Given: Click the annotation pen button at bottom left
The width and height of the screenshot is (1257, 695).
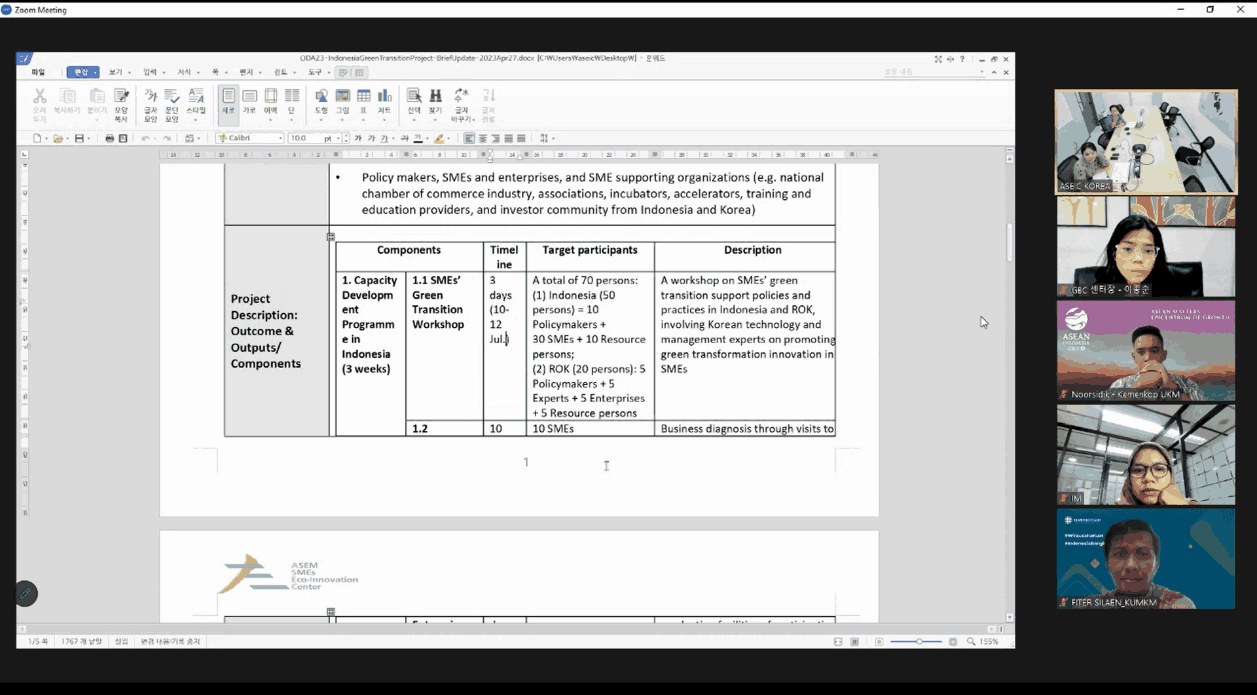Looking at the screenshot, I should 26,594.
